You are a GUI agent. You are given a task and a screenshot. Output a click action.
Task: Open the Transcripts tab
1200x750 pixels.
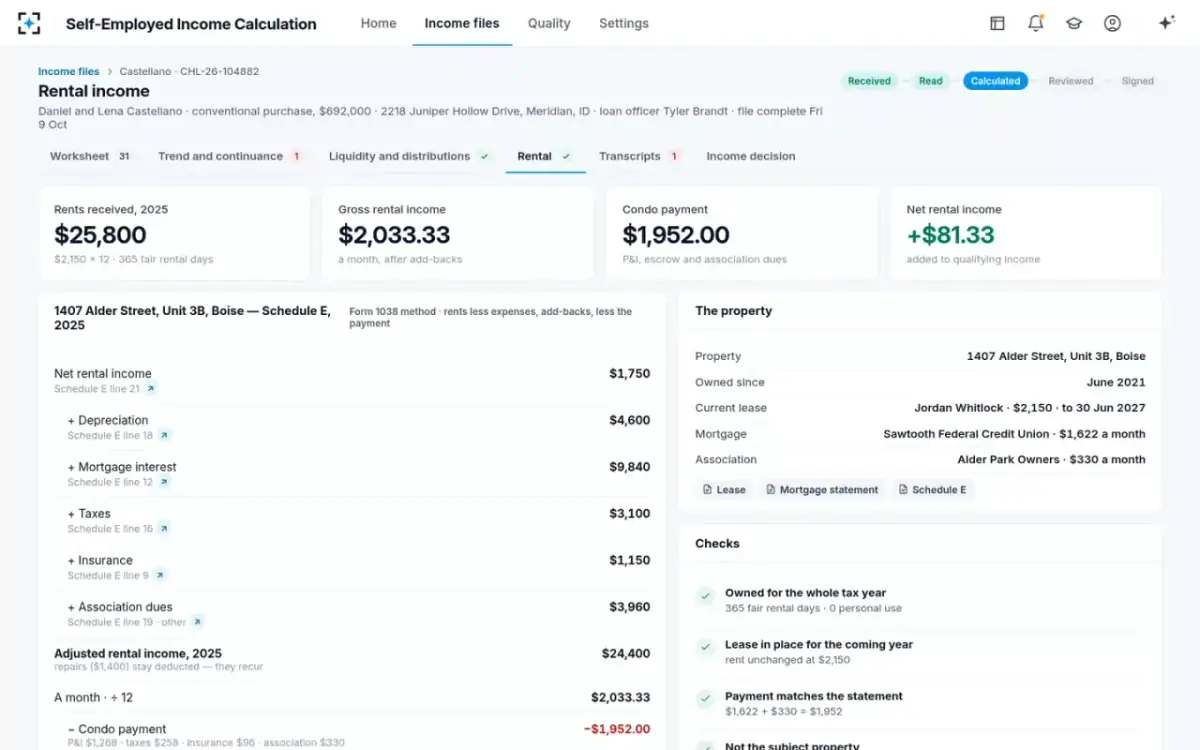pos(640,156)
